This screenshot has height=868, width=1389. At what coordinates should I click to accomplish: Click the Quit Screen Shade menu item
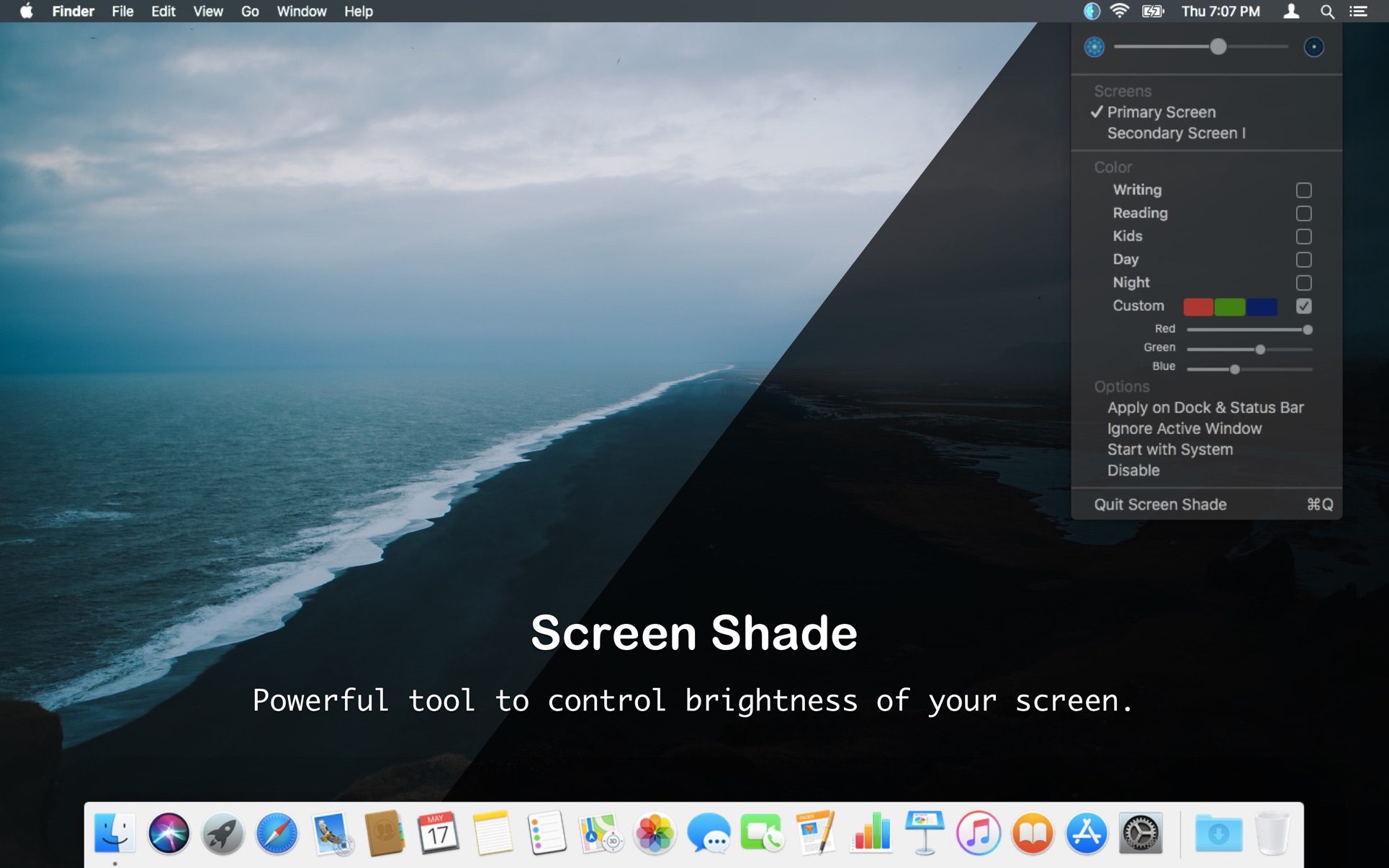(1159, 504)
